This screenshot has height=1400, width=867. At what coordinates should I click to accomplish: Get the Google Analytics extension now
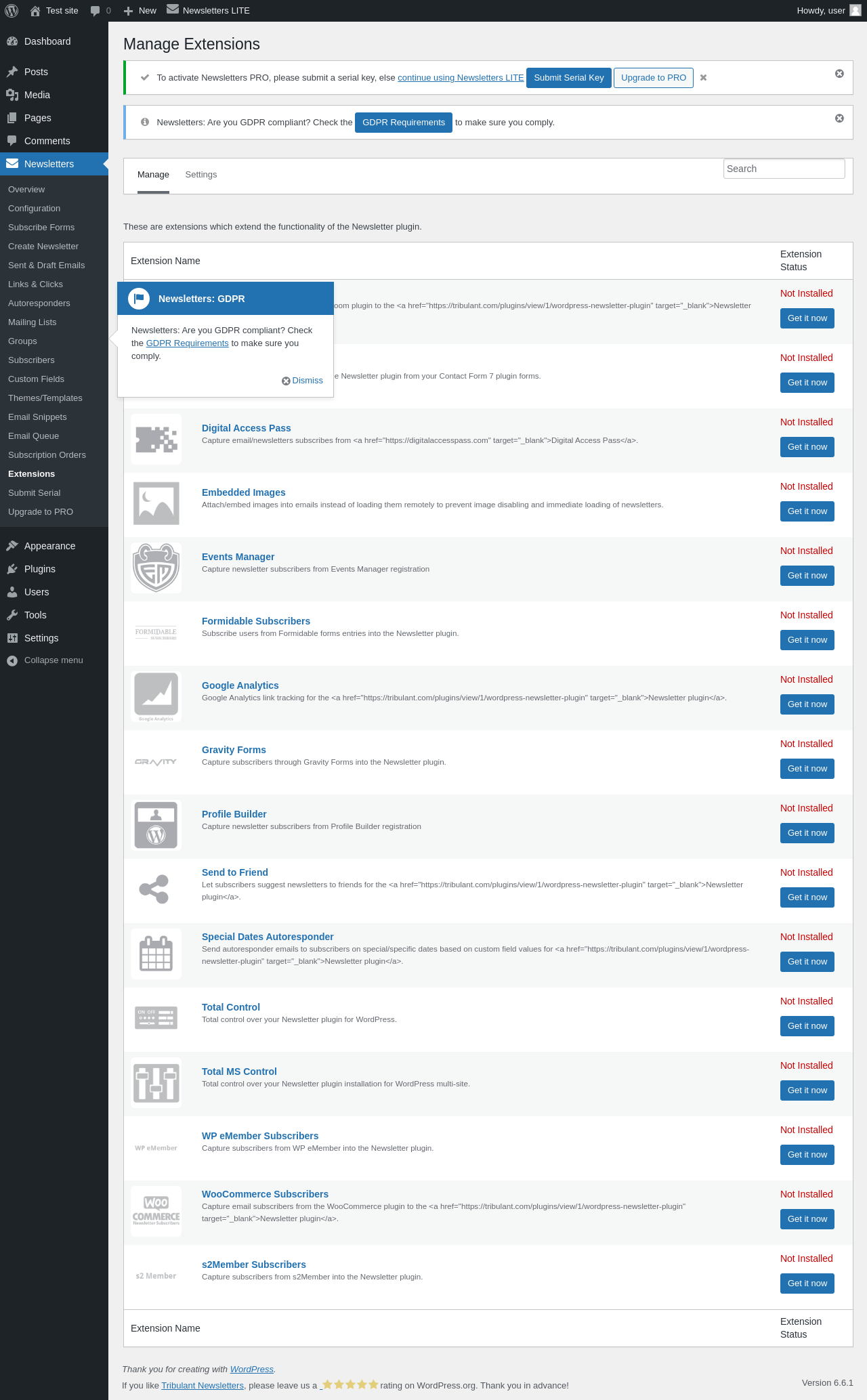(807, 704)
